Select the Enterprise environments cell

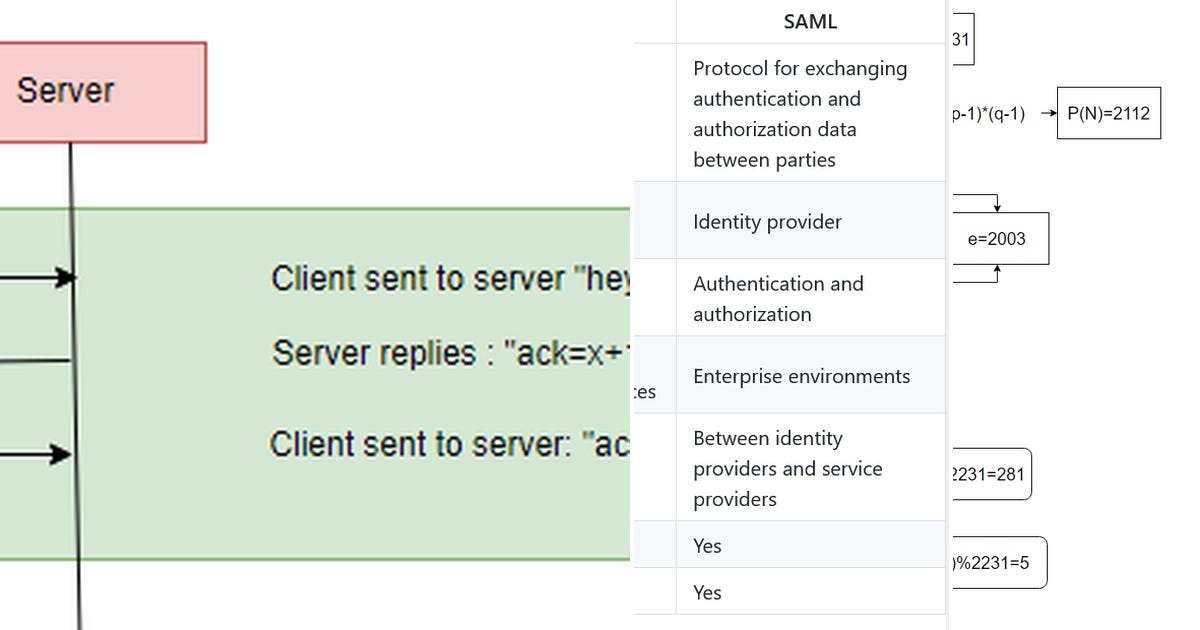pos(810,375)
